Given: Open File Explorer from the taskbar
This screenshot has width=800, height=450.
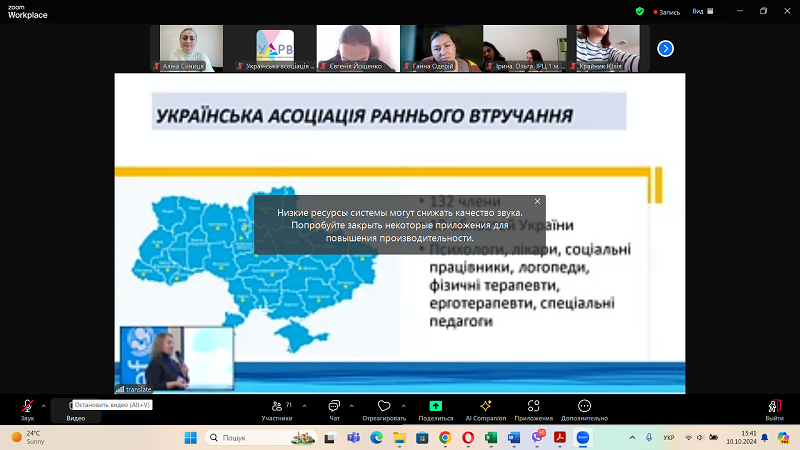Looking at the screenshot, I should point(399,438).
